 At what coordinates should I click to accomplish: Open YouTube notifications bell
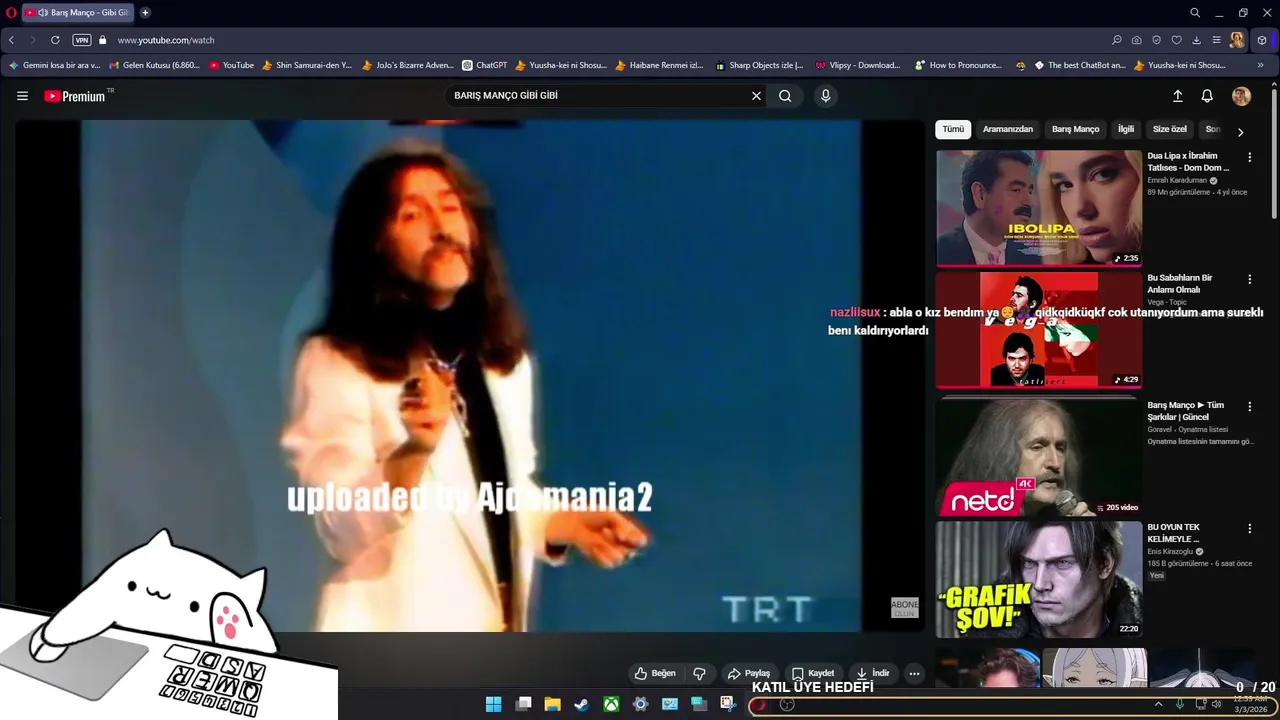coord(1207,96)
